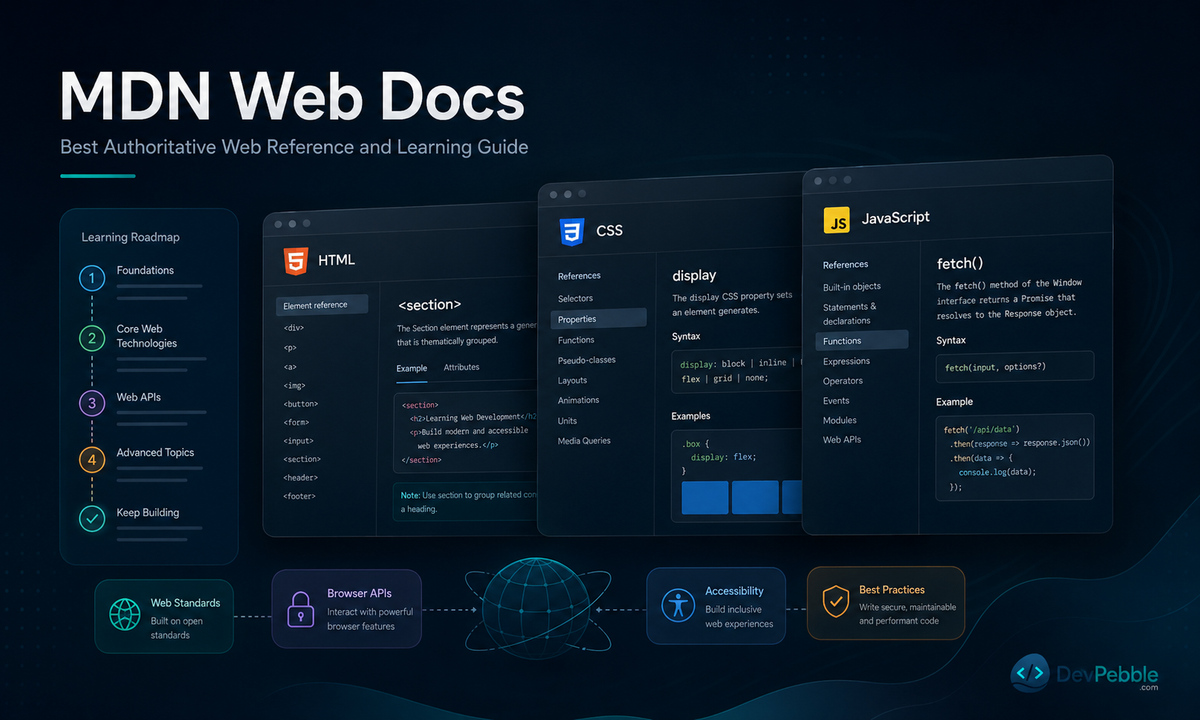Open Built-in objects in JavaScript sidebar
The width and height of the screenshot is (1200, 720).
click(852, 287)
